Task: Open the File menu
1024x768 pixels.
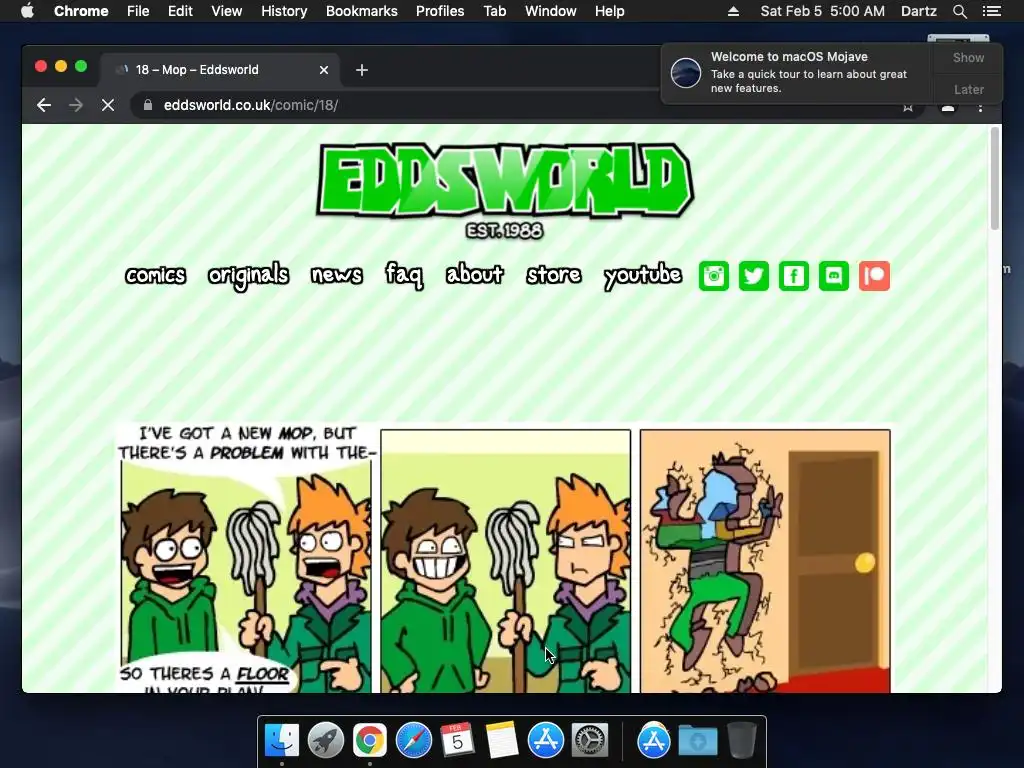Action: tap(138, 11)
